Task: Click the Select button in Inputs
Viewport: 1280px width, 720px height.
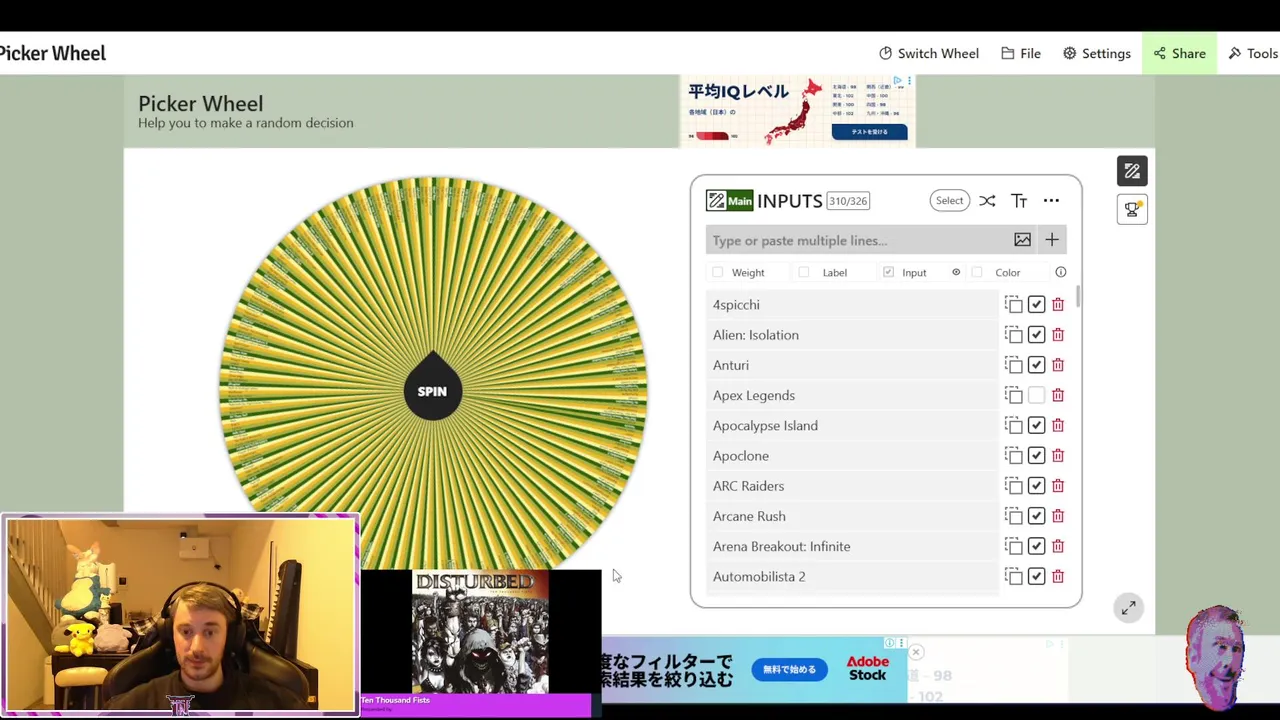Action: 949,201
